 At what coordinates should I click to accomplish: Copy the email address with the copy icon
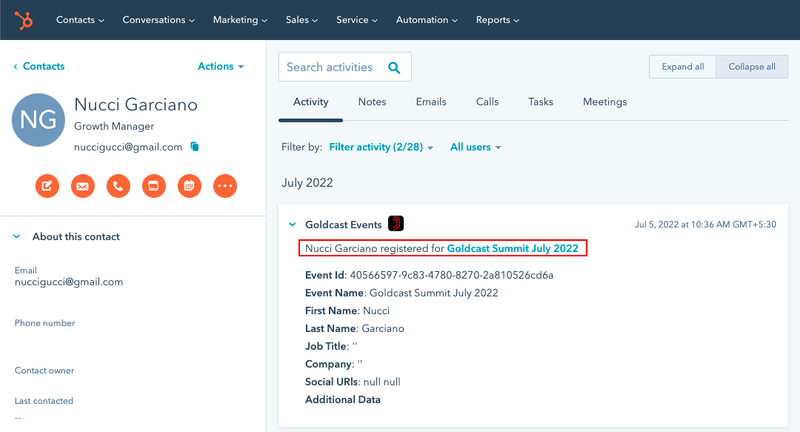195,147
